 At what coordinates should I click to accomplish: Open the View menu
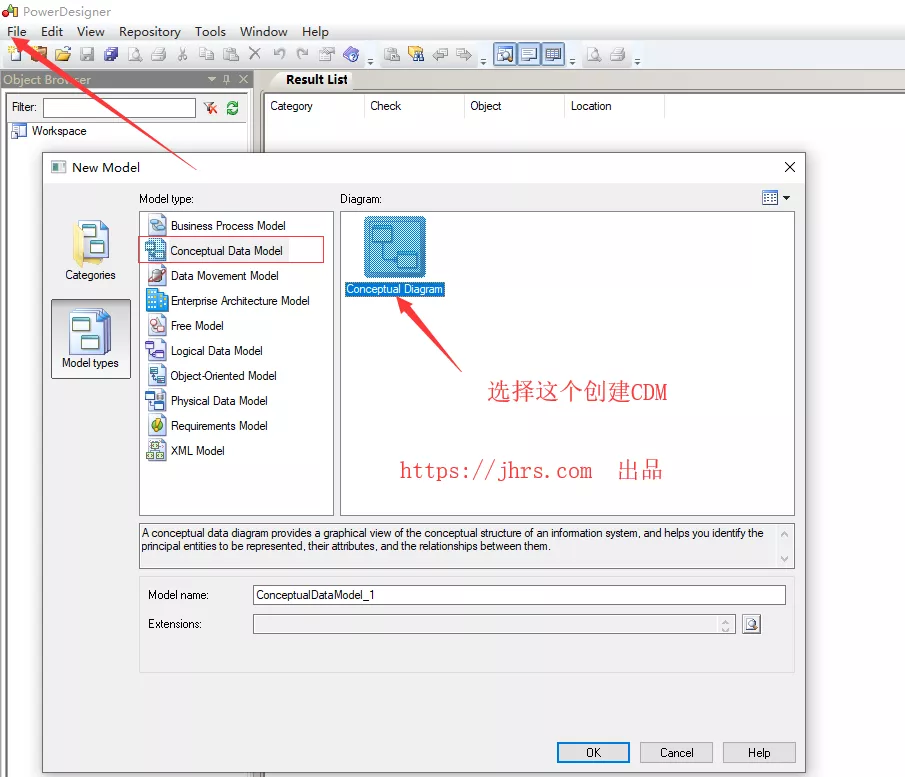coord(91,32)
